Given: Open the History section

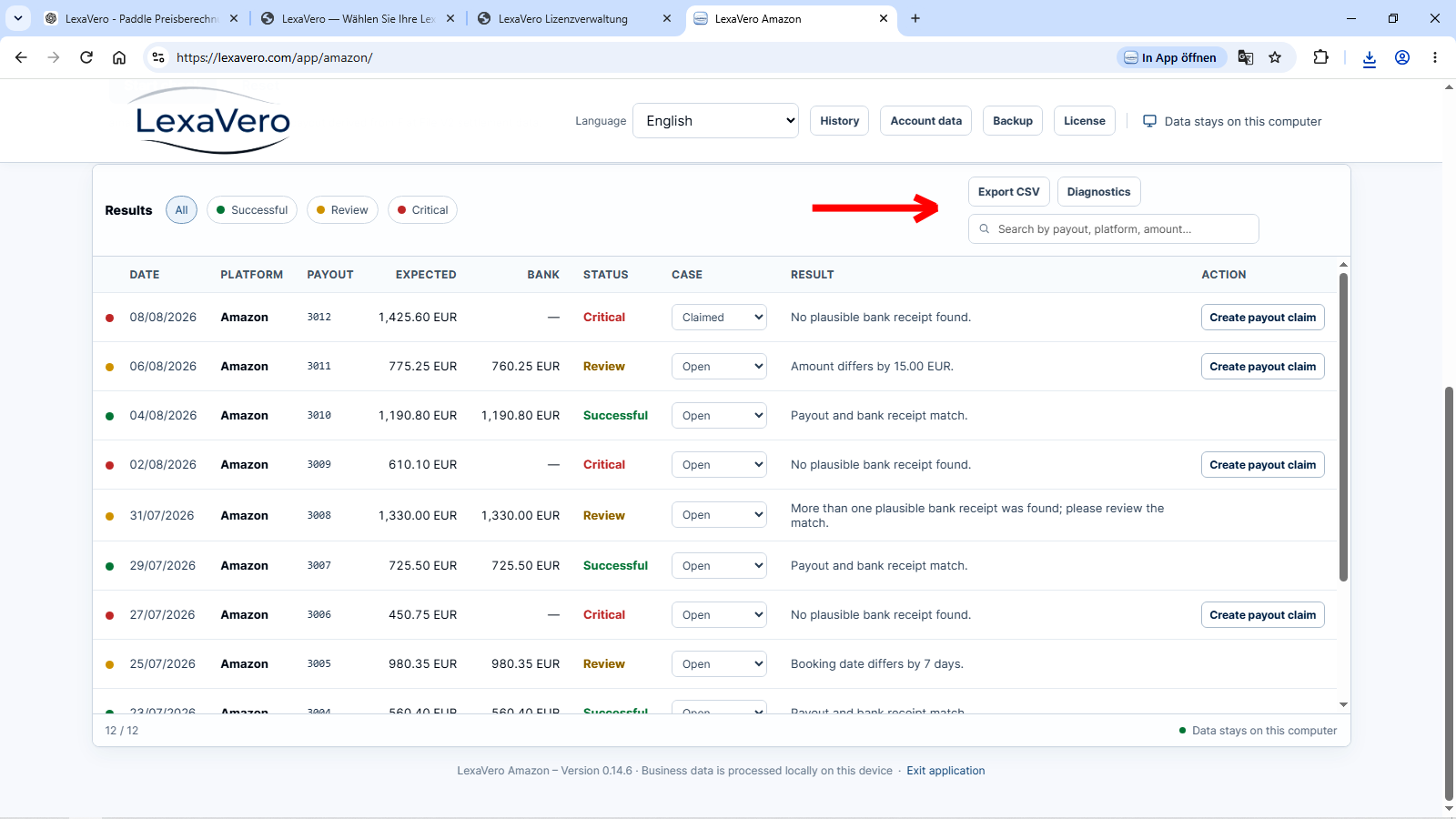Looking at the screenshot, I should [839, 121].
